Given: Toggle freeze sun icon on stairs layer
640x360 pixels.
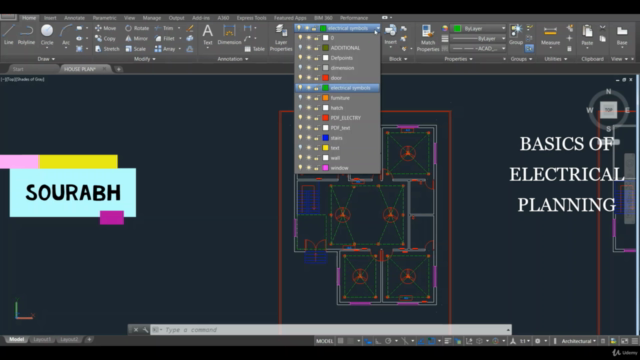Looking at the screenshot, I should point(309,138).
